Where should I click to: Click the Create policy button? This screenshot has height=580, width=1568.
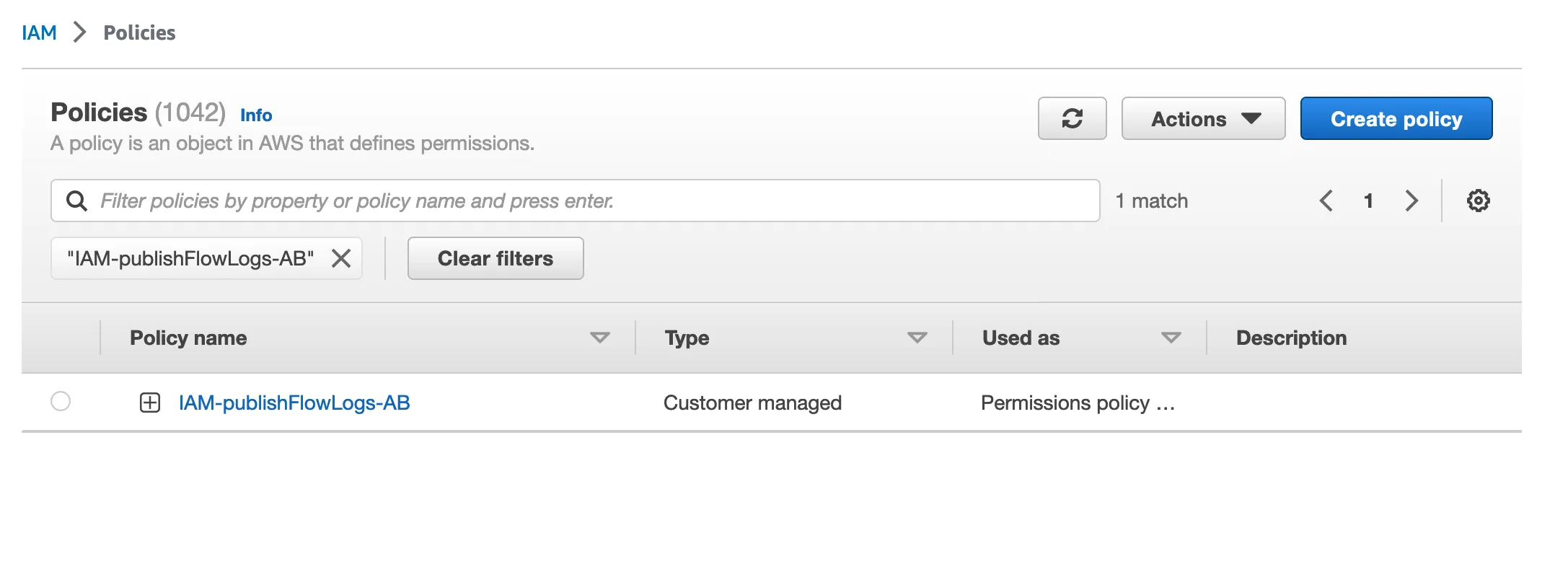coord(1396,118)
